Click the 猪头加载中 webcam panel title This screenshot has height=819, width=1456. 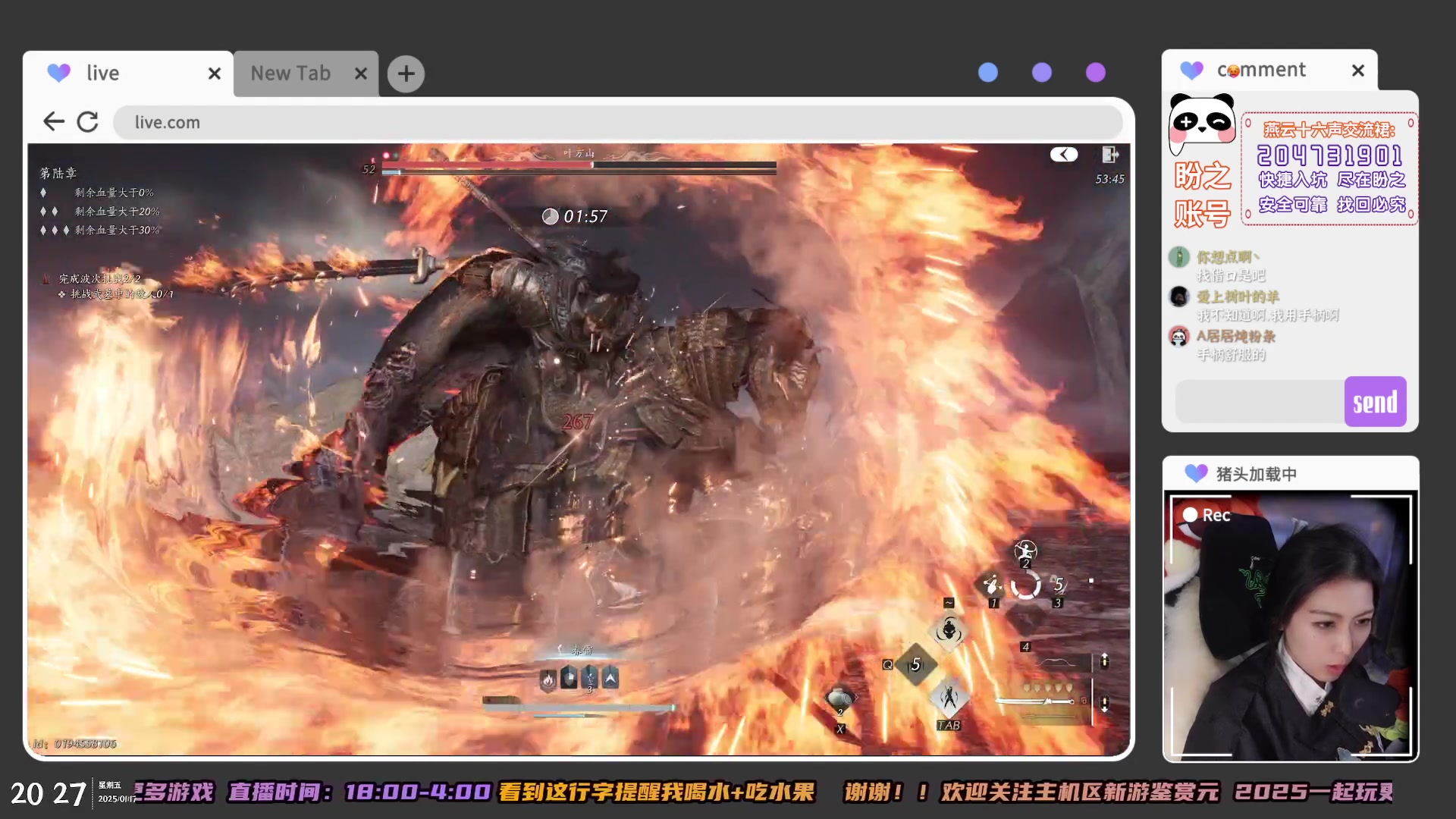click(x=1256, y=474)
